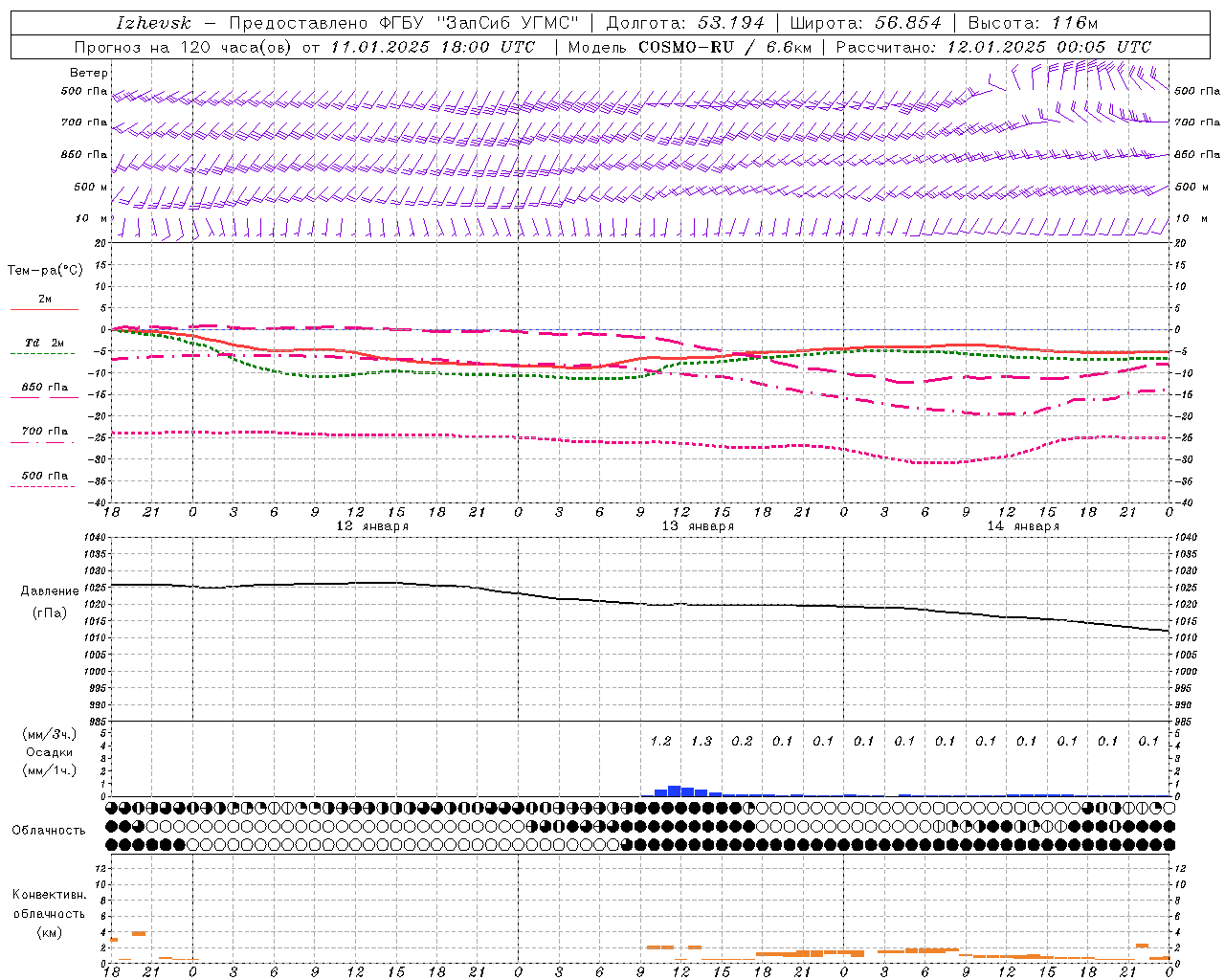Viewport: 1225px width, 980px height.
Task: Click the tallest blue precipitation bar
Action: click(x=675, y=791)
